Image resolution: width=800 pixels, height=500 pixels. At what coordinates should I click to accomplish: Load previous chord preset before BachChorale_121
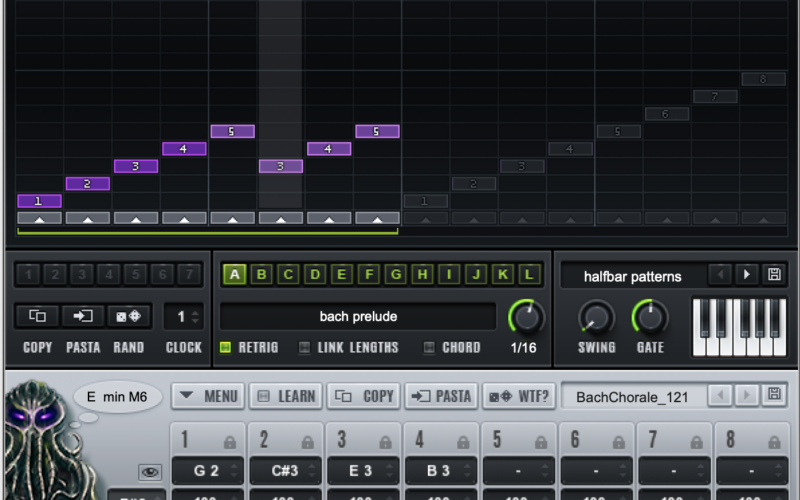[x=720, y=395]
